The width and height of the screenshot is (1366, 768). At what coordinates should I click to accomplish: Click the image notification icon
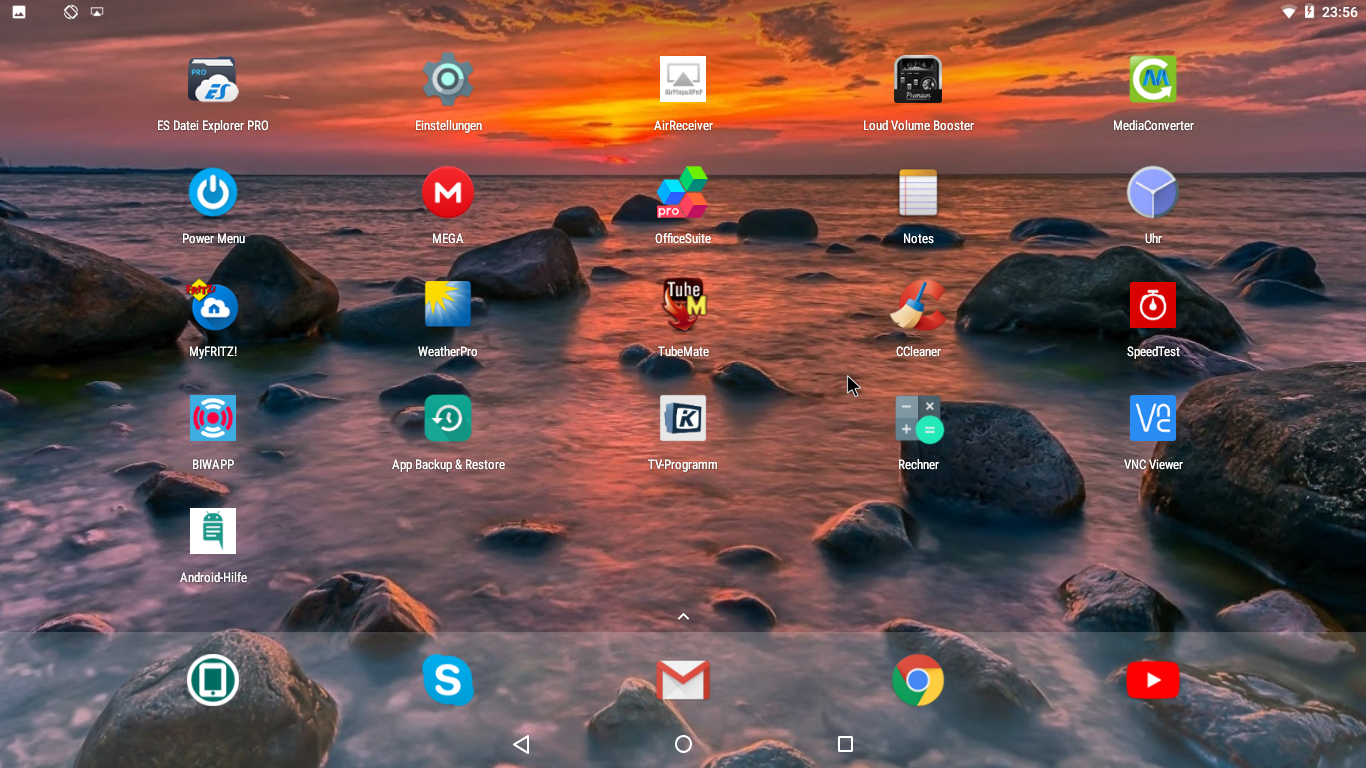click(x=19, y=12)
